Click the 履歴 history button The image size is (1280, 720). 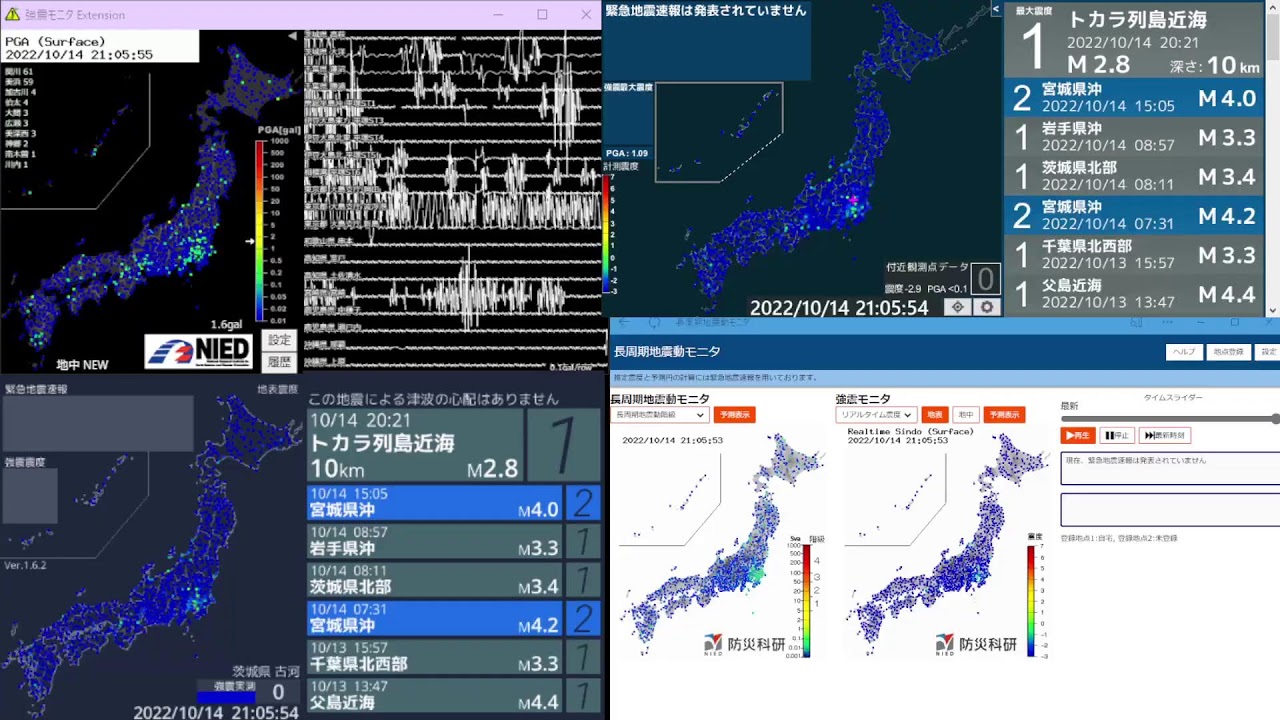point(279,362)
